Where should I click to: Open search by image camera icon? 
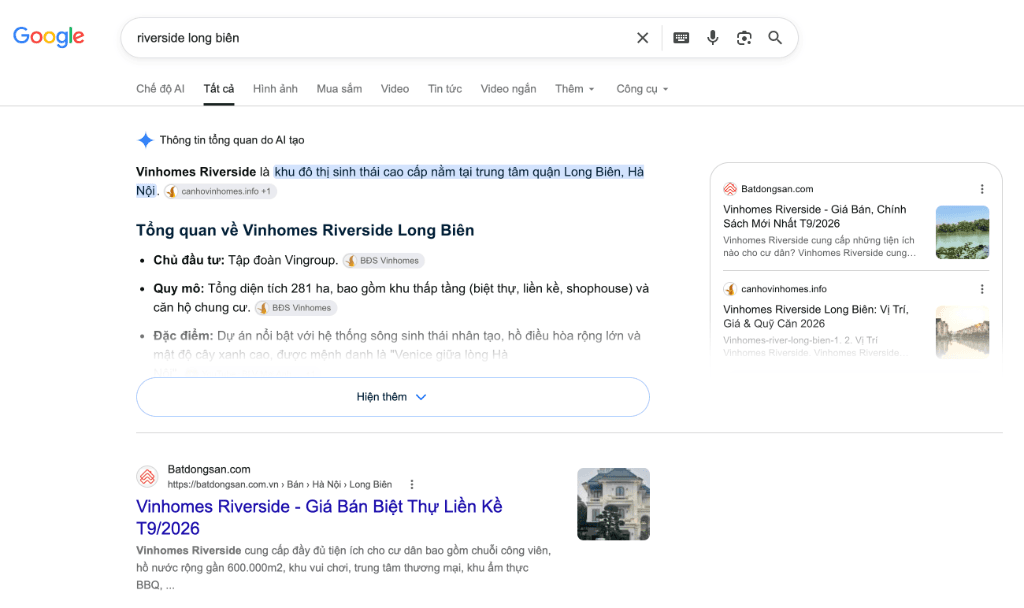[x=744, y=38]
